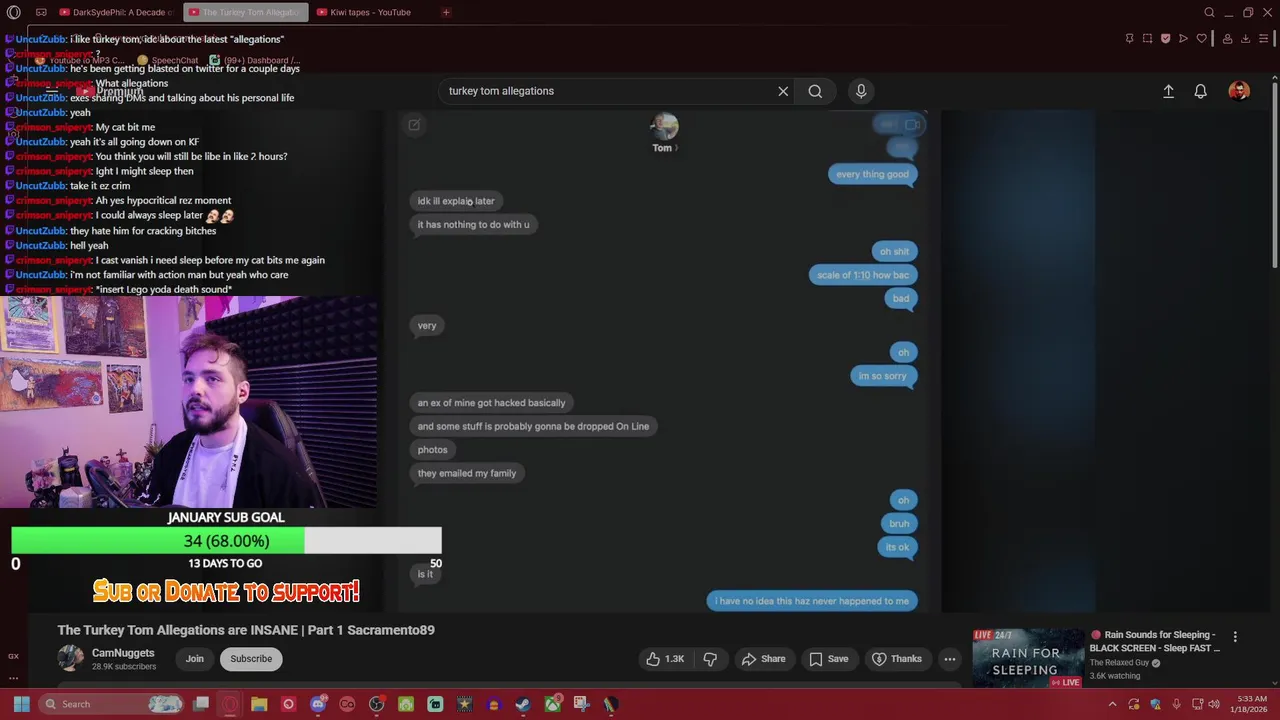Open the Opera GX taskbar icon
1280x720 pixels.
pyautogui.click(x=230, y=704)
